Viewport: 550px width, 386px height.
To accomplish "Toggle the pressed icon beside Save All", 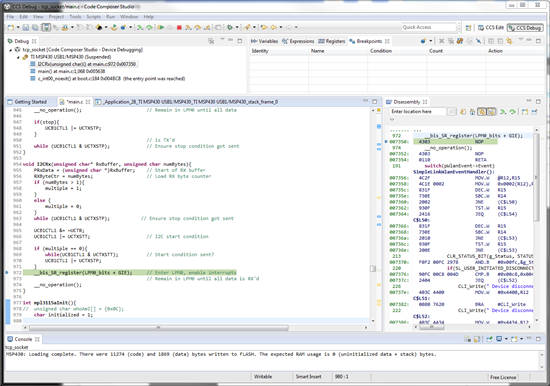I will (x=46, y=27).
